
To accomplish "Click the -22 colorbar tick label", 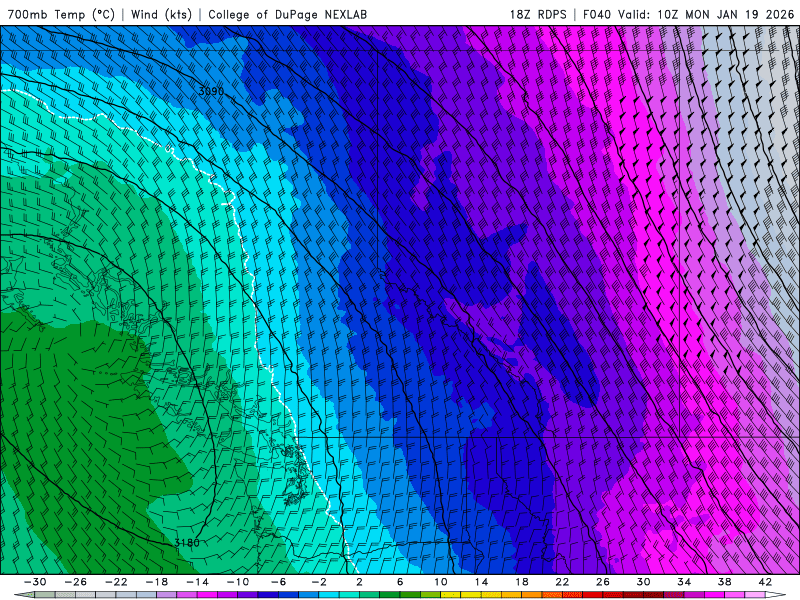I will [116, 582].
